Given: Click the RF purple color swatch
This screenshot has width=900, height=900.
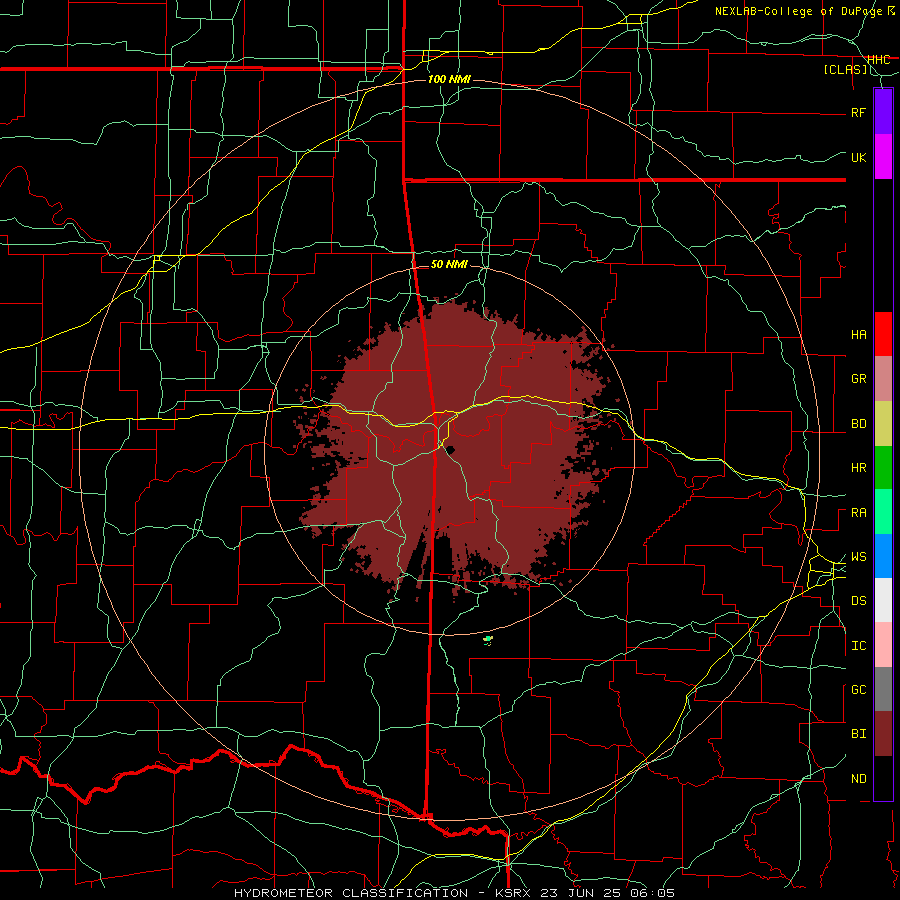Looking at the screenshot, I should pyautogui.click(x=883, y=112).
